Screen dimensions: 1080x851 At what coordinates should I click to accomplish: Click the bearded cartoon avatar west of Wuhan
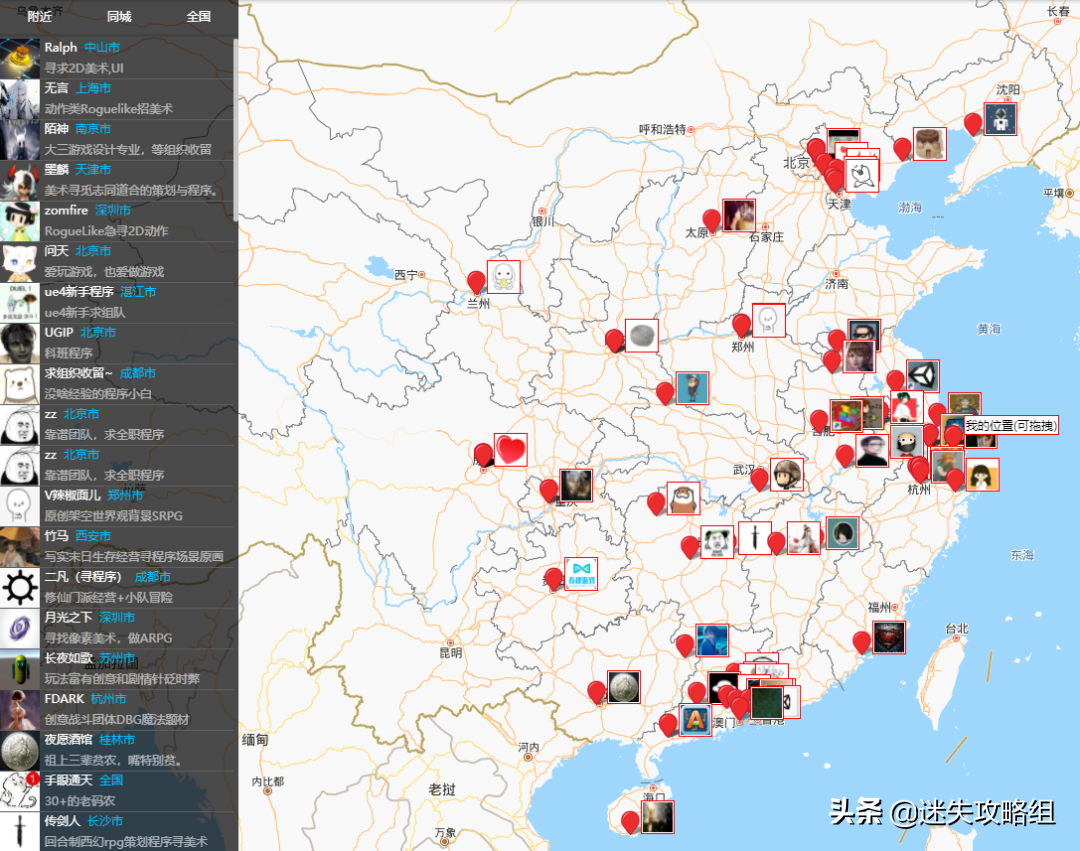(x=683, y=498)
